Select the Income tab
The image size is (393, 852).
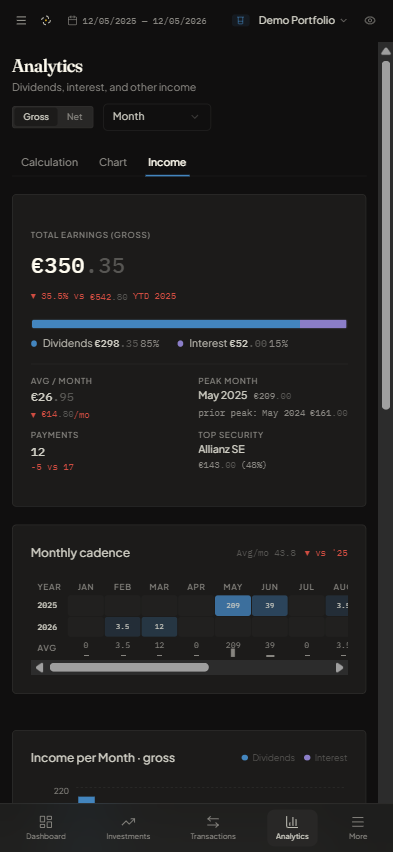167,162
